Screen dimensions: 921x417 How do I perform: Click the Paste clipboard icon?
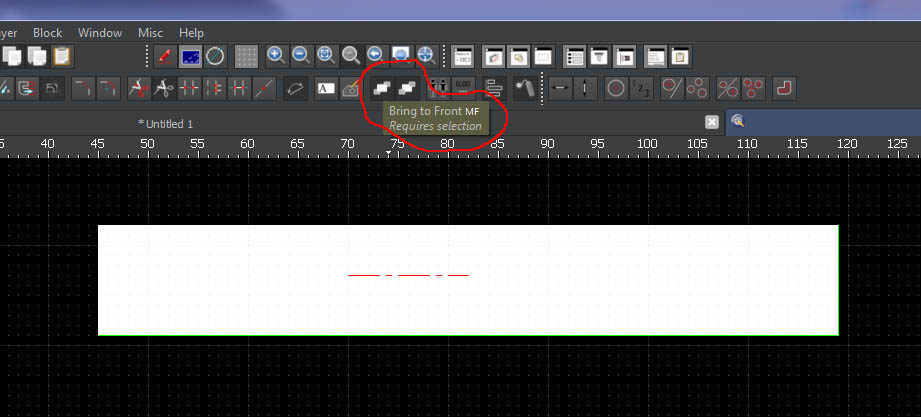point(62,55)
